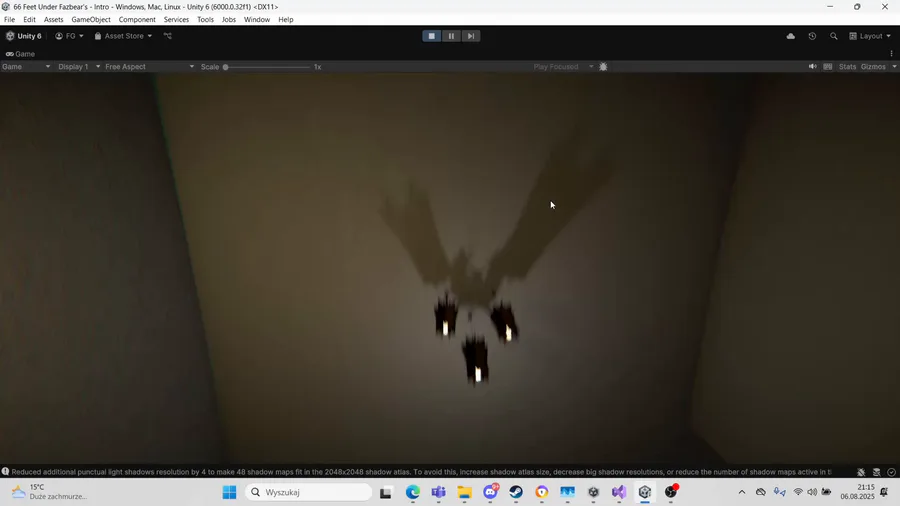The height and width of the screenshot is (506, 900).
Task: Switch to the Unity Editor taskbar icon
Action: click(645, 492)
